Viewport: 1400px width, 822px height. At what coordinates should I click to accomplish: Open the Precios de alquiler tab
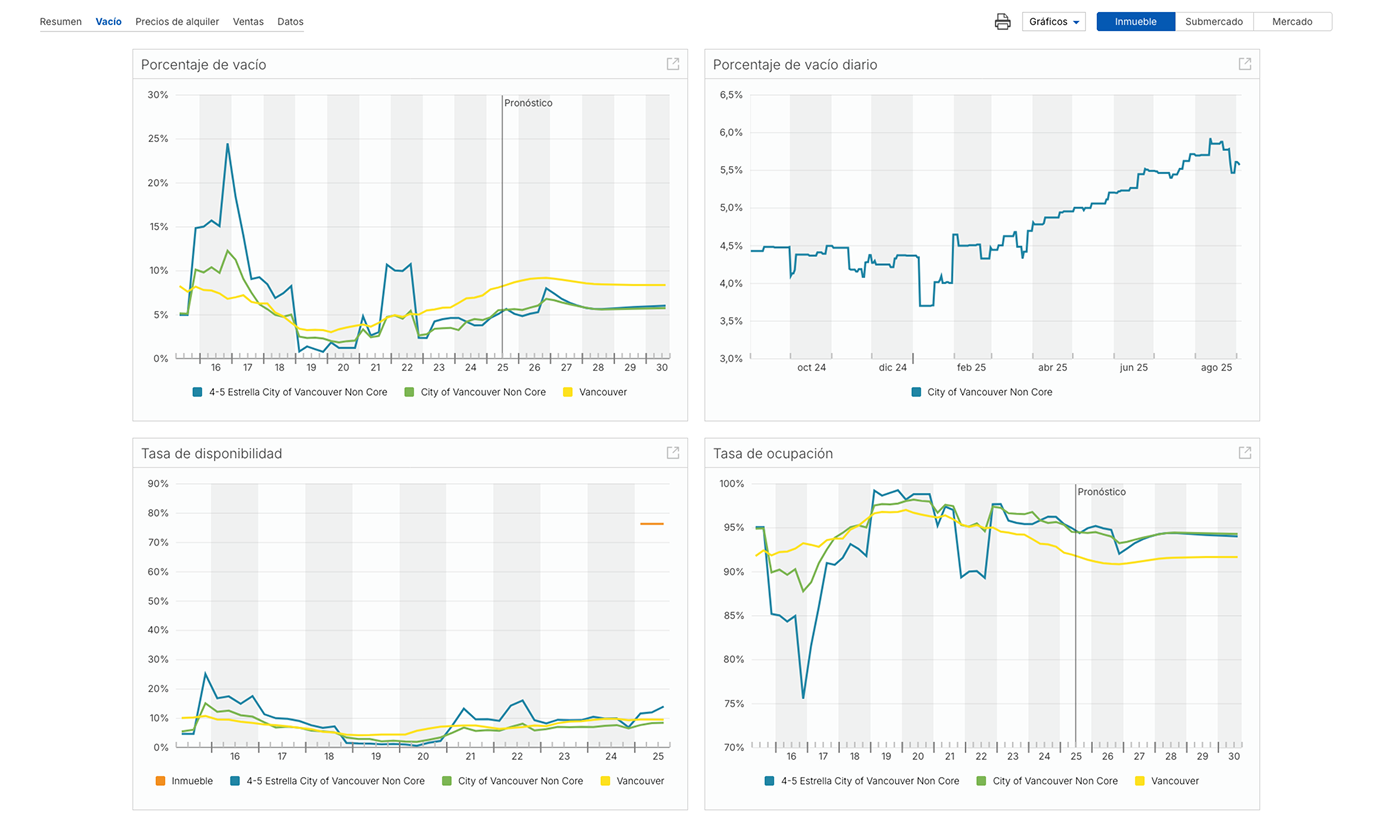177,21
